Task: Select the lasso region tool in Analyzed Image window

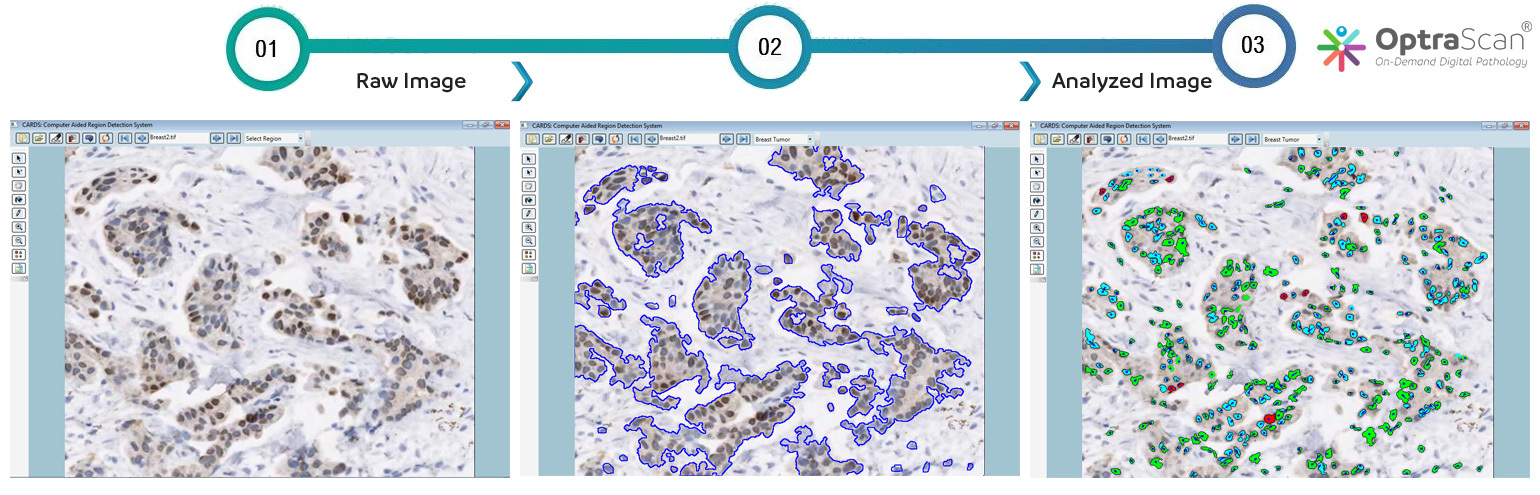Action: pos(1037,187)
